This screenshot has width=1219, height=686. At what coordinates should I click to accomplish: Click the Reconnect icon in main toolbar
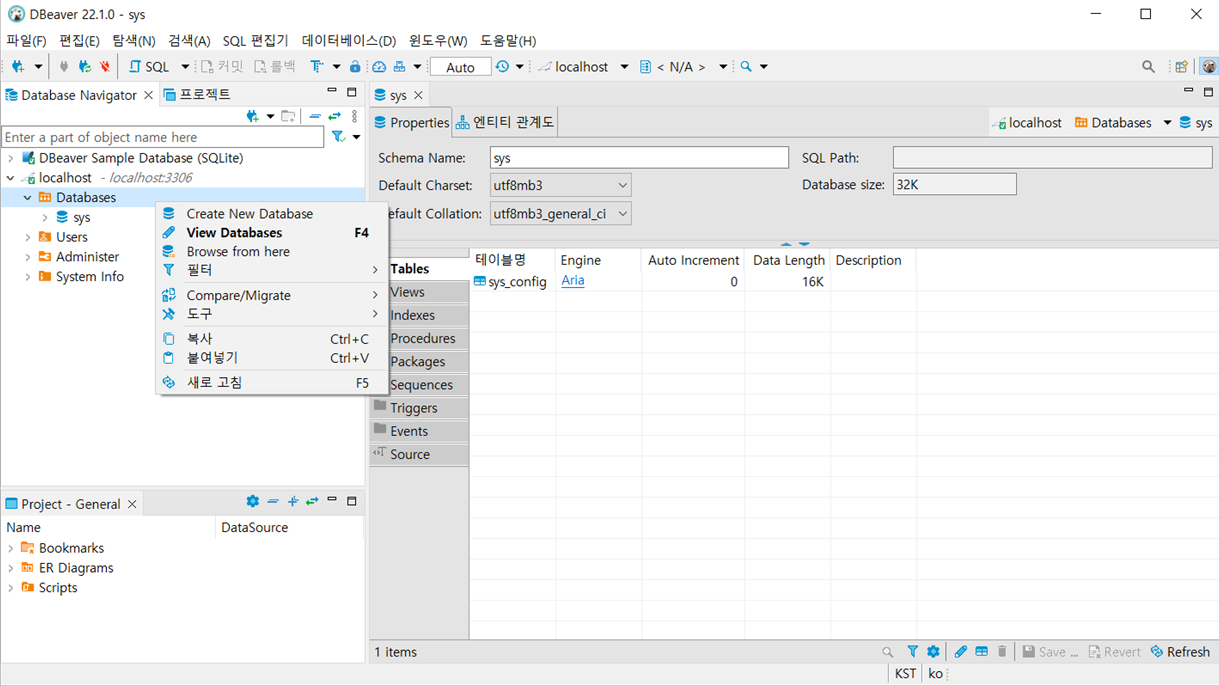point(84,67)
